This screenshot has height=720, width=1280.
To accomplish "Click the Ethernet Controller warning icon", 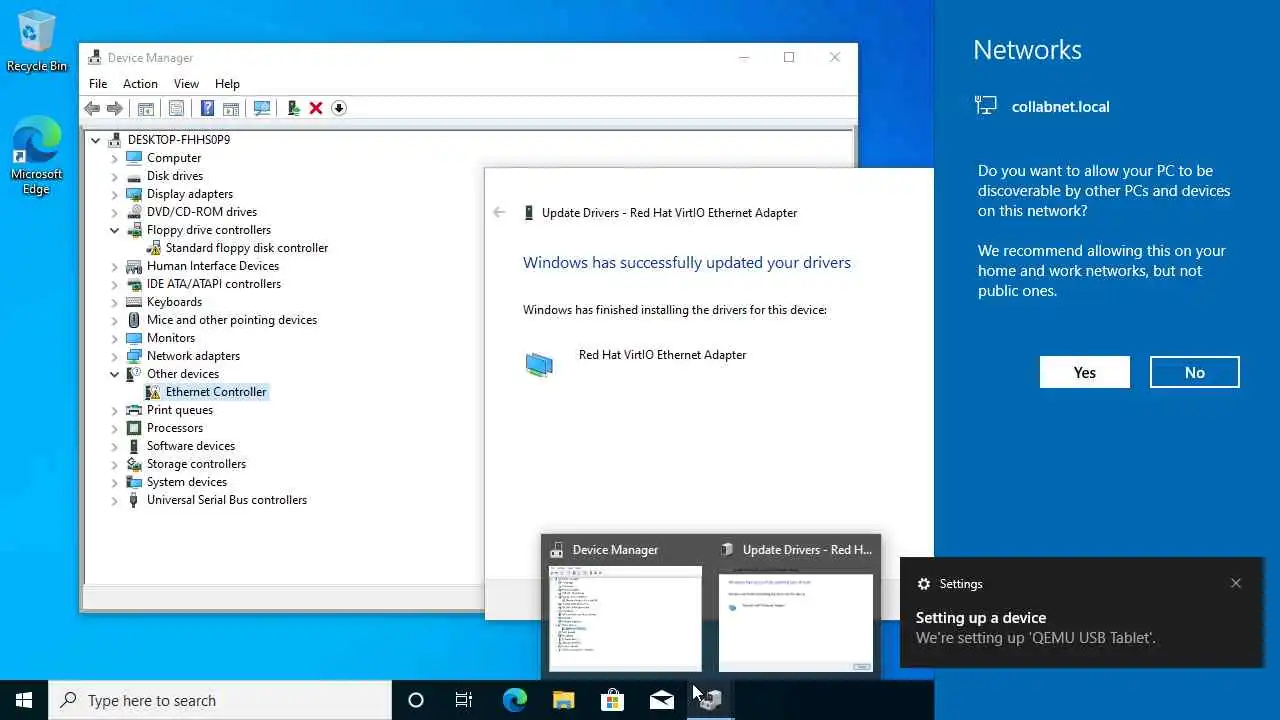I will (153, 392).
